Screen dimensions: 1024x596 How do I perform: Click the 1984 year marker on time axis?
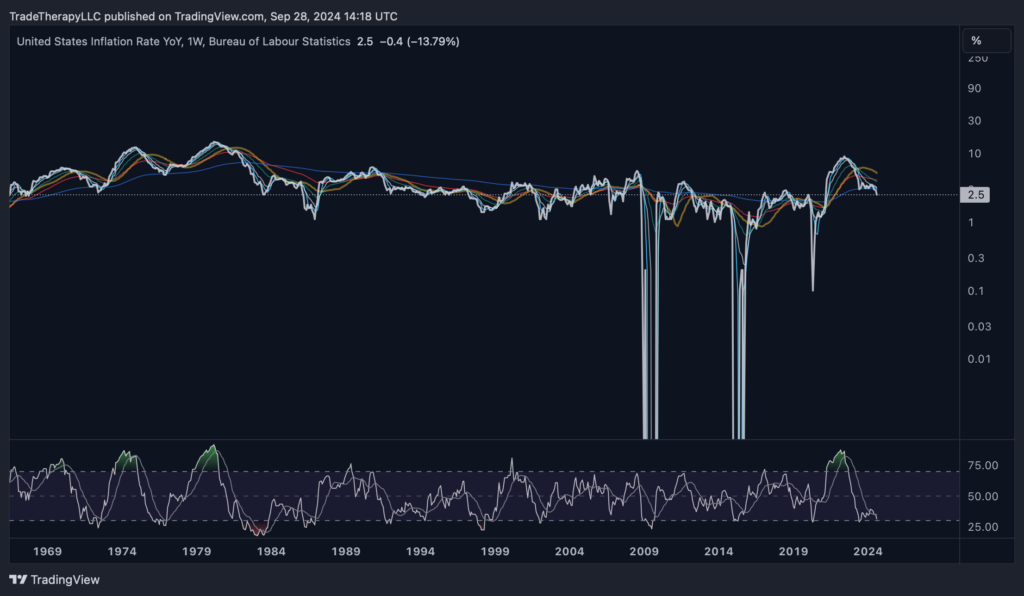271,551
